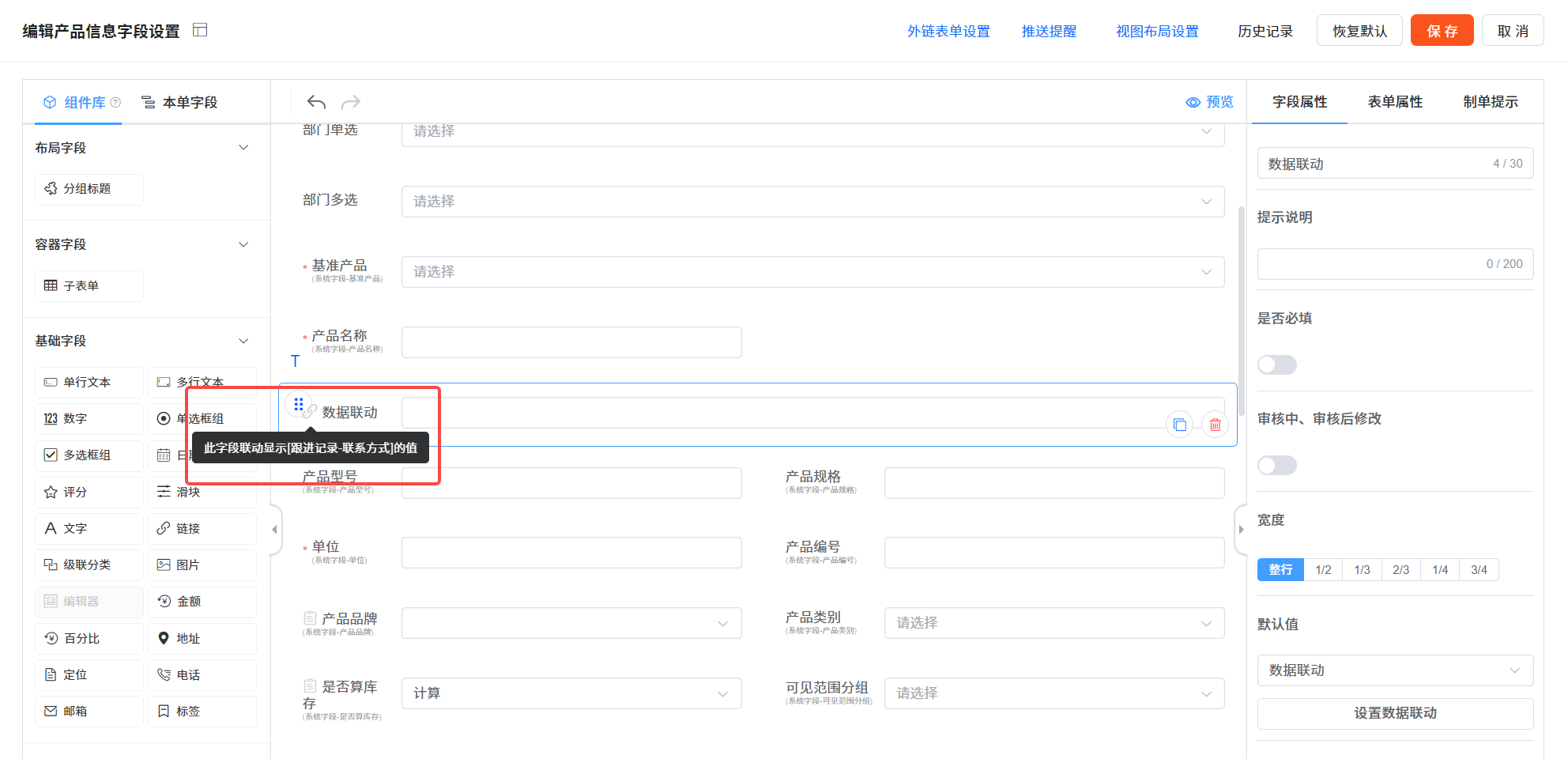This screenshot has height=759, width=1568.
Task: Click the drag handle on 数据联动 field
Action: pyautogui.click(x=298, y=405)
